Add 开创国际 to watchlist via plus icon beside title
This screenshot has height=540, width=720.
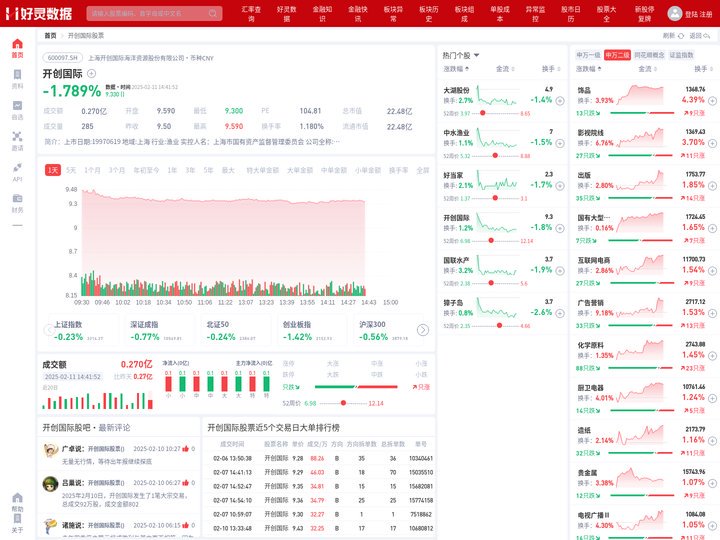(x=91, y=73)
